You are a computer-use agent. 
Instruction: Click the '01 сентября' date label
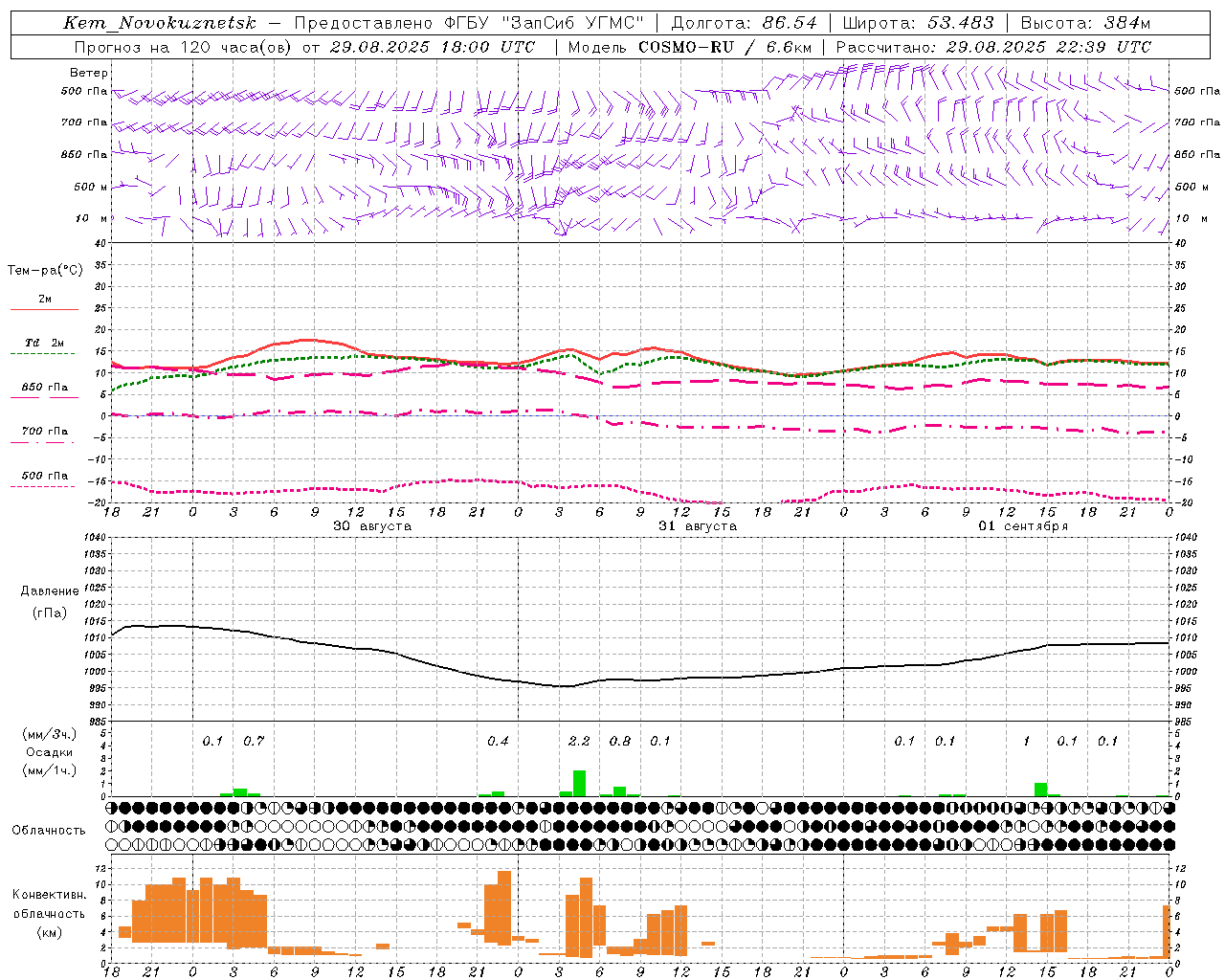coord(1023,526)
